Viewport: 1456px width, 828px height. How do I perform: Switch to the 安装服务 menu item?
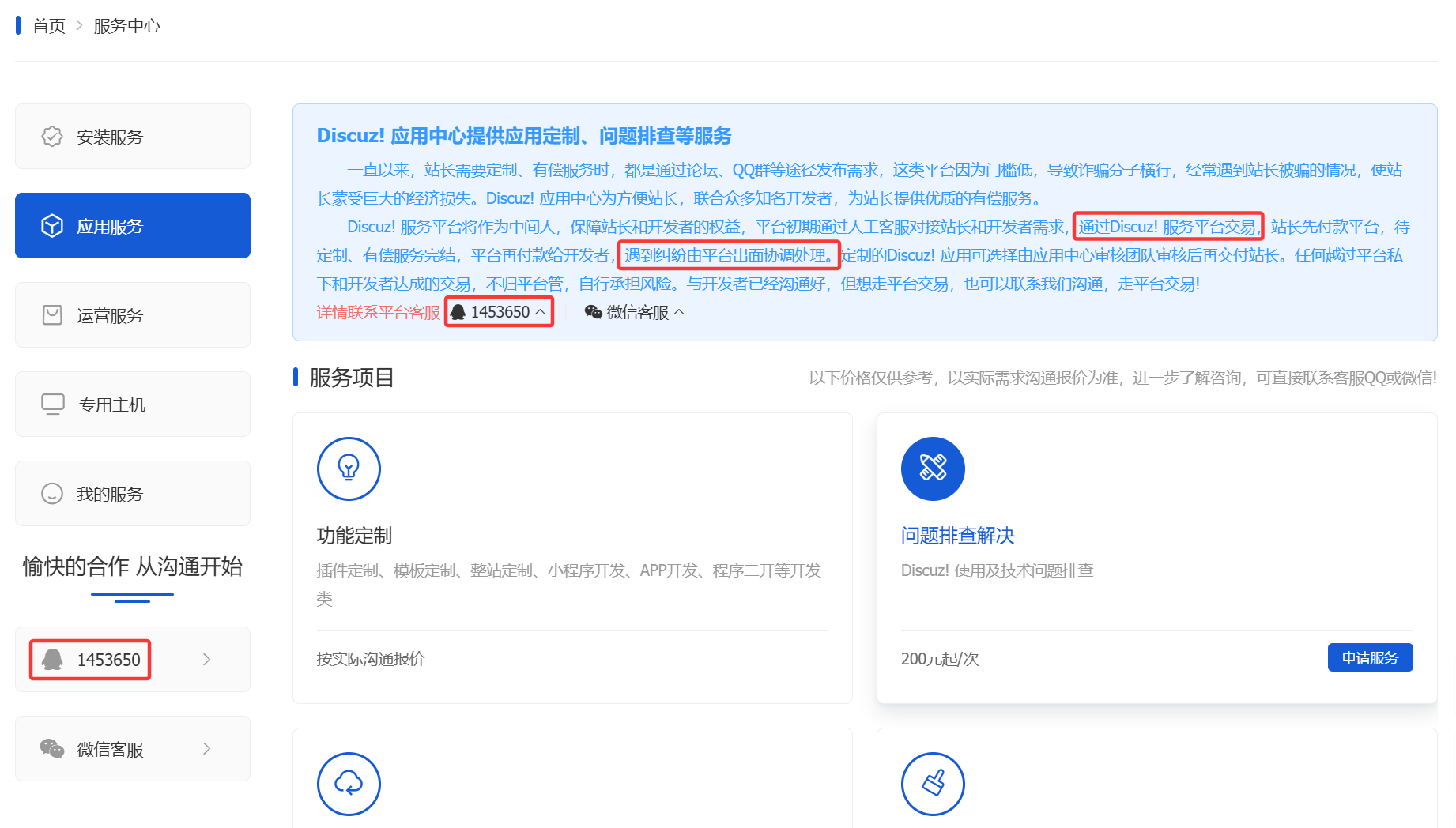[x=133, y=137]
